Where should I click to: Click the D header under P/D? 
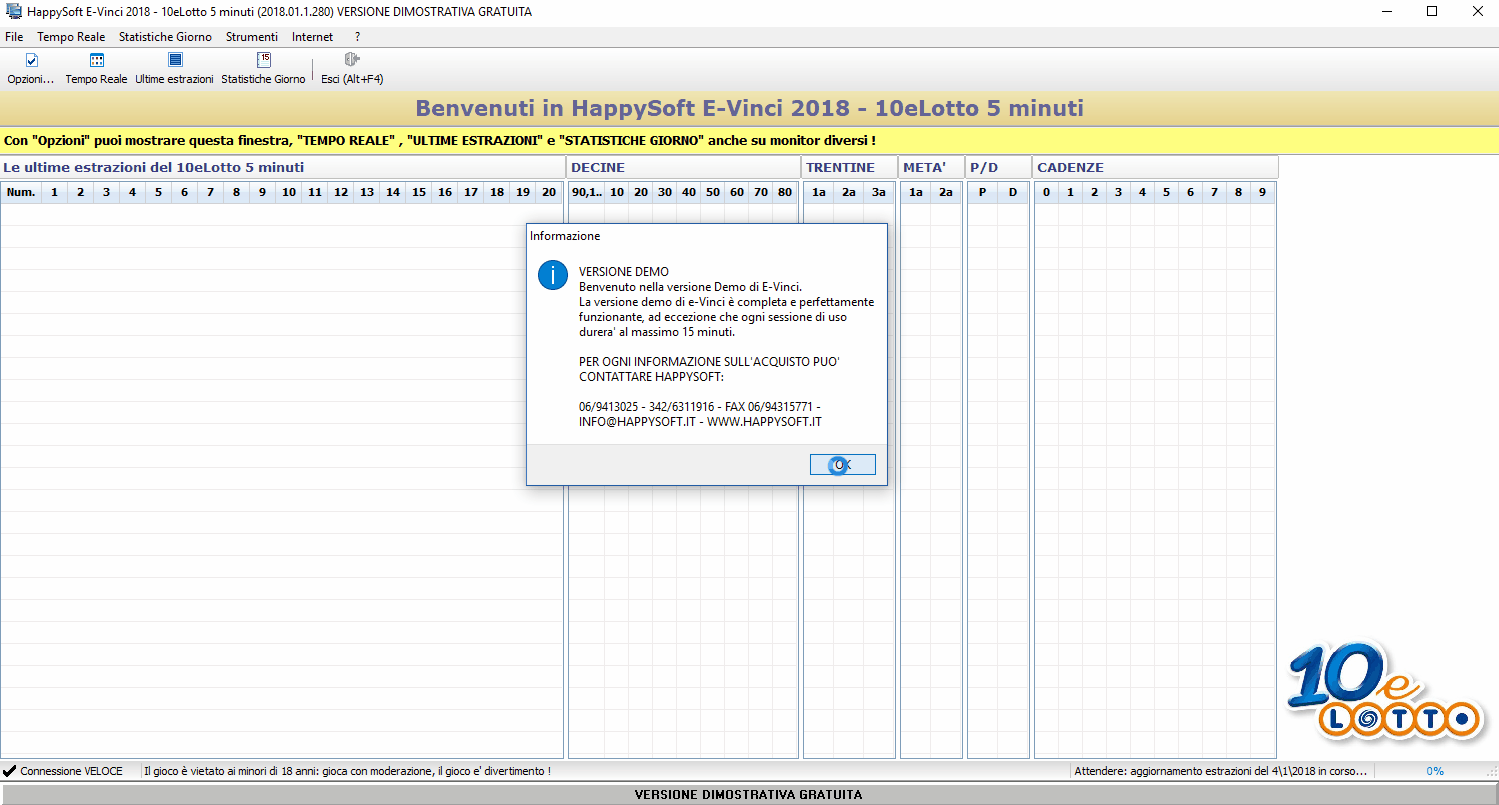(1013, 192)
